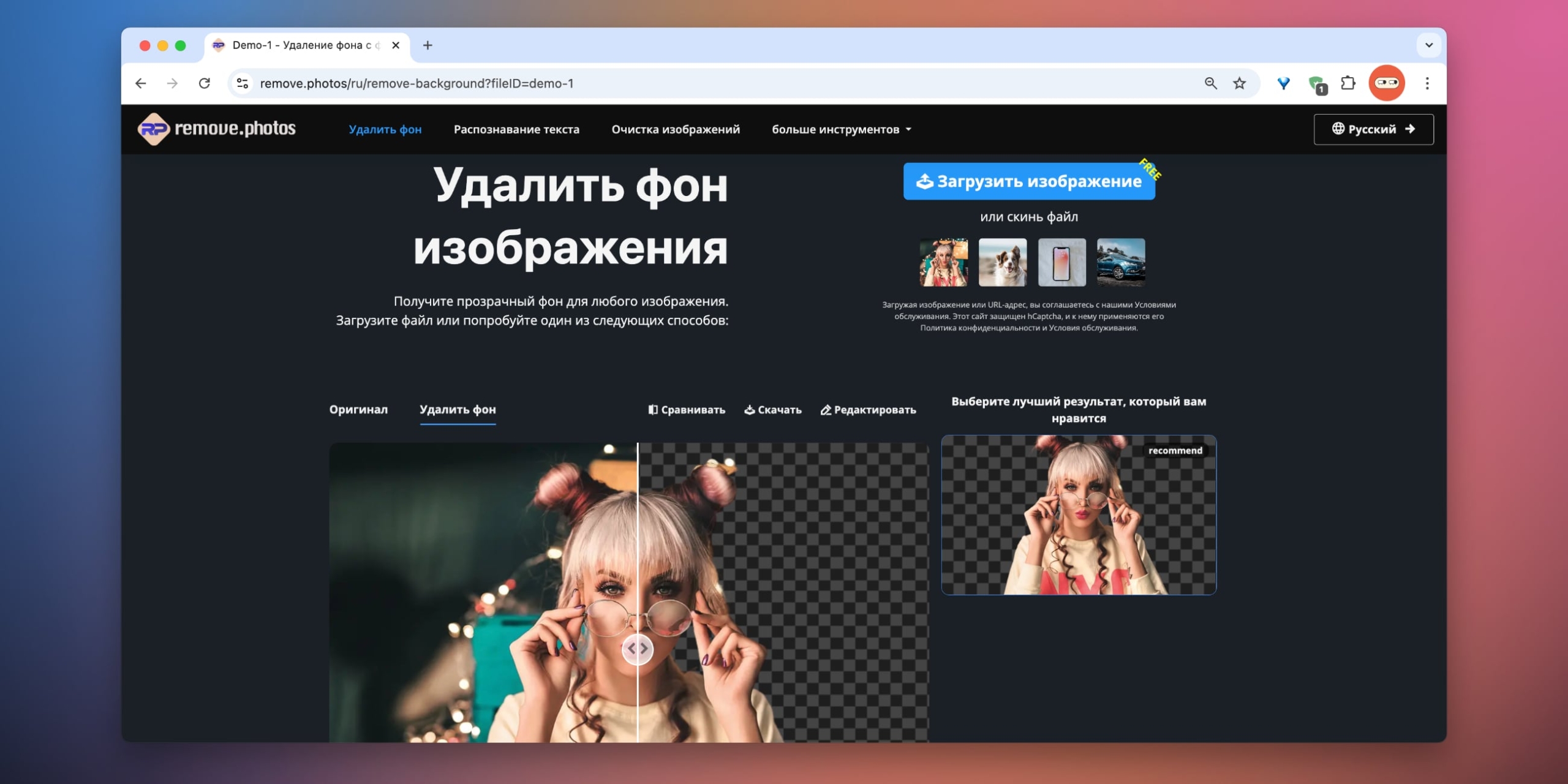
Task: Expand the browser tab search chevron
Action: pos(1430,45)
